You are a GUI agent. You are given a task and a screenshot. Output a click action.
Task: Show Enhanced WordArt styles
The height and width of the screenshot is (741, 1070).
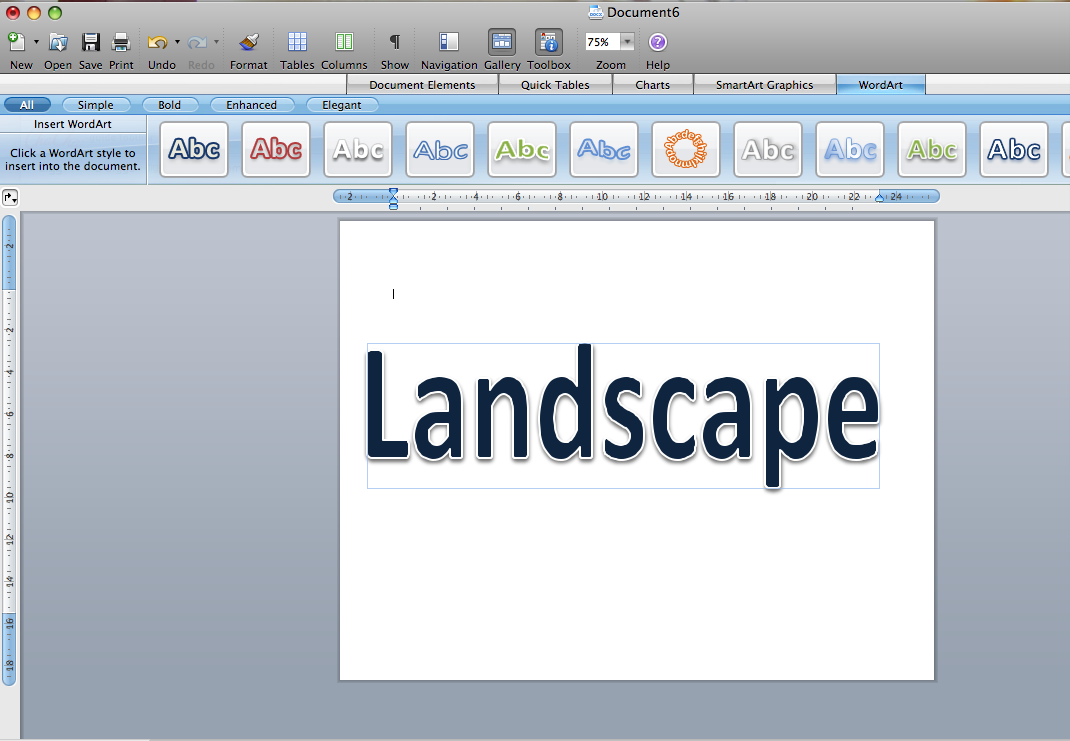click(x=252, y=104)
